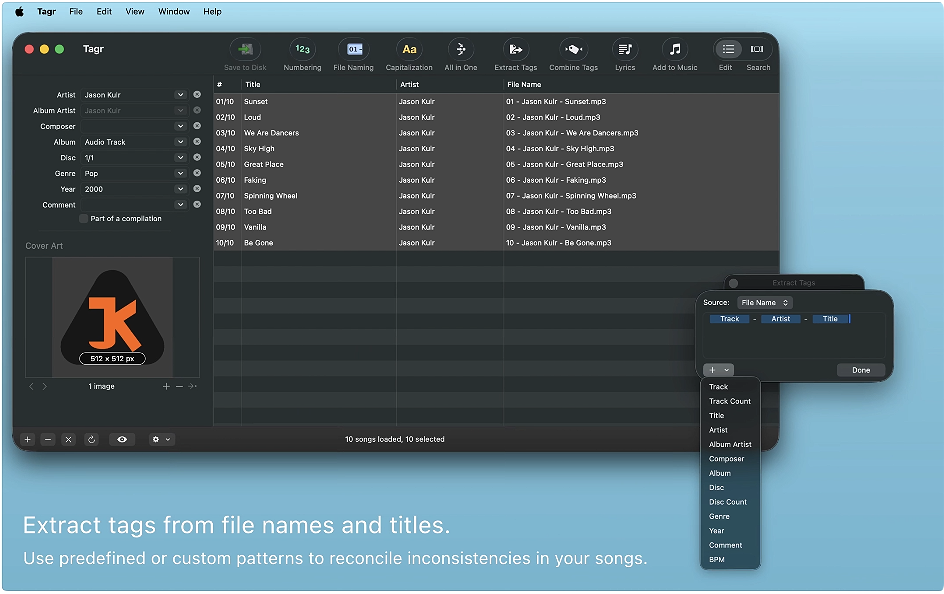This screenshot has height=594, width=944.
Task: Clear the Composer field
Action: [197, 126]
